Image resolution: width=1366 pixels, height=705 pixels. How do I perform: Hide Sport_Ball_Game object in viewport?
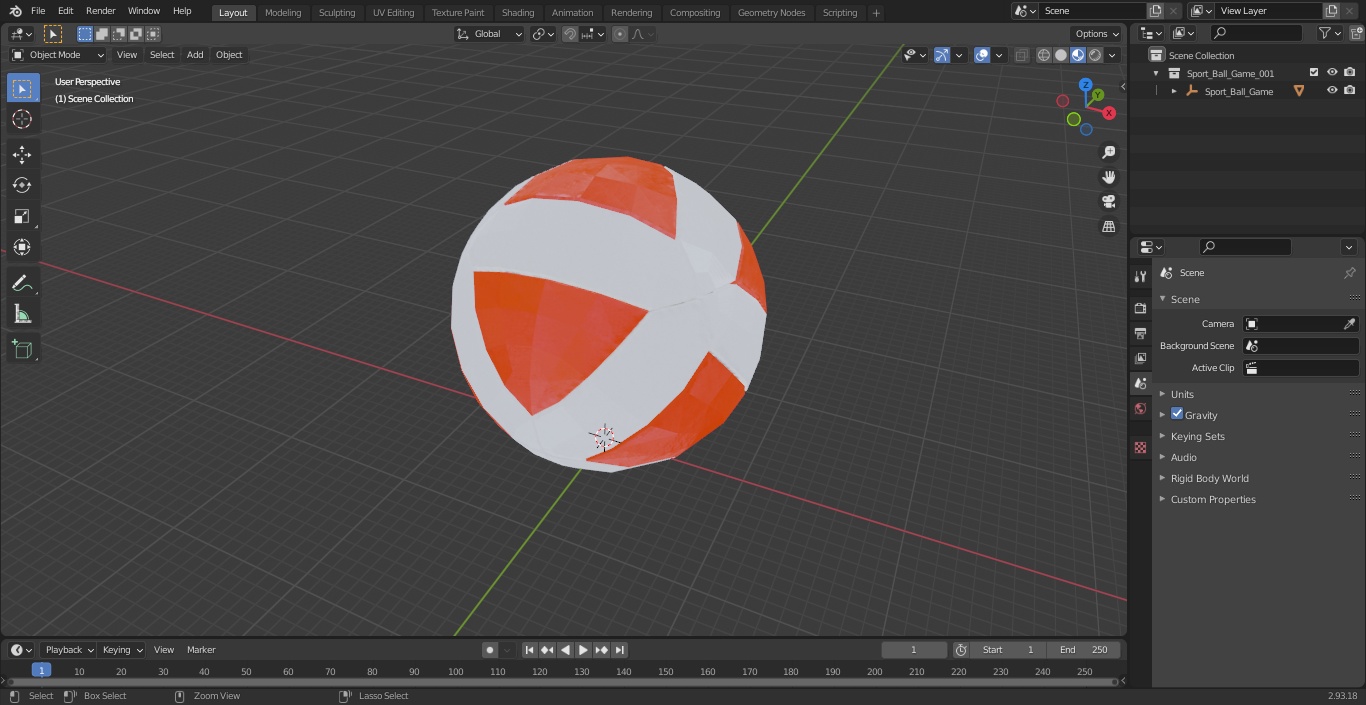[1332, 91]
